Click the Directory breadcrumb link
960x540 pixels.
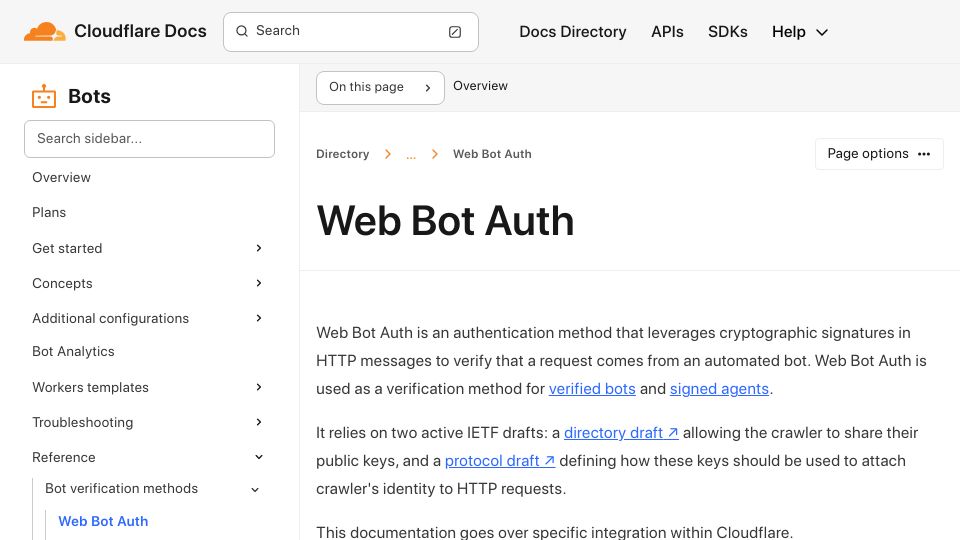click(342, 154)
